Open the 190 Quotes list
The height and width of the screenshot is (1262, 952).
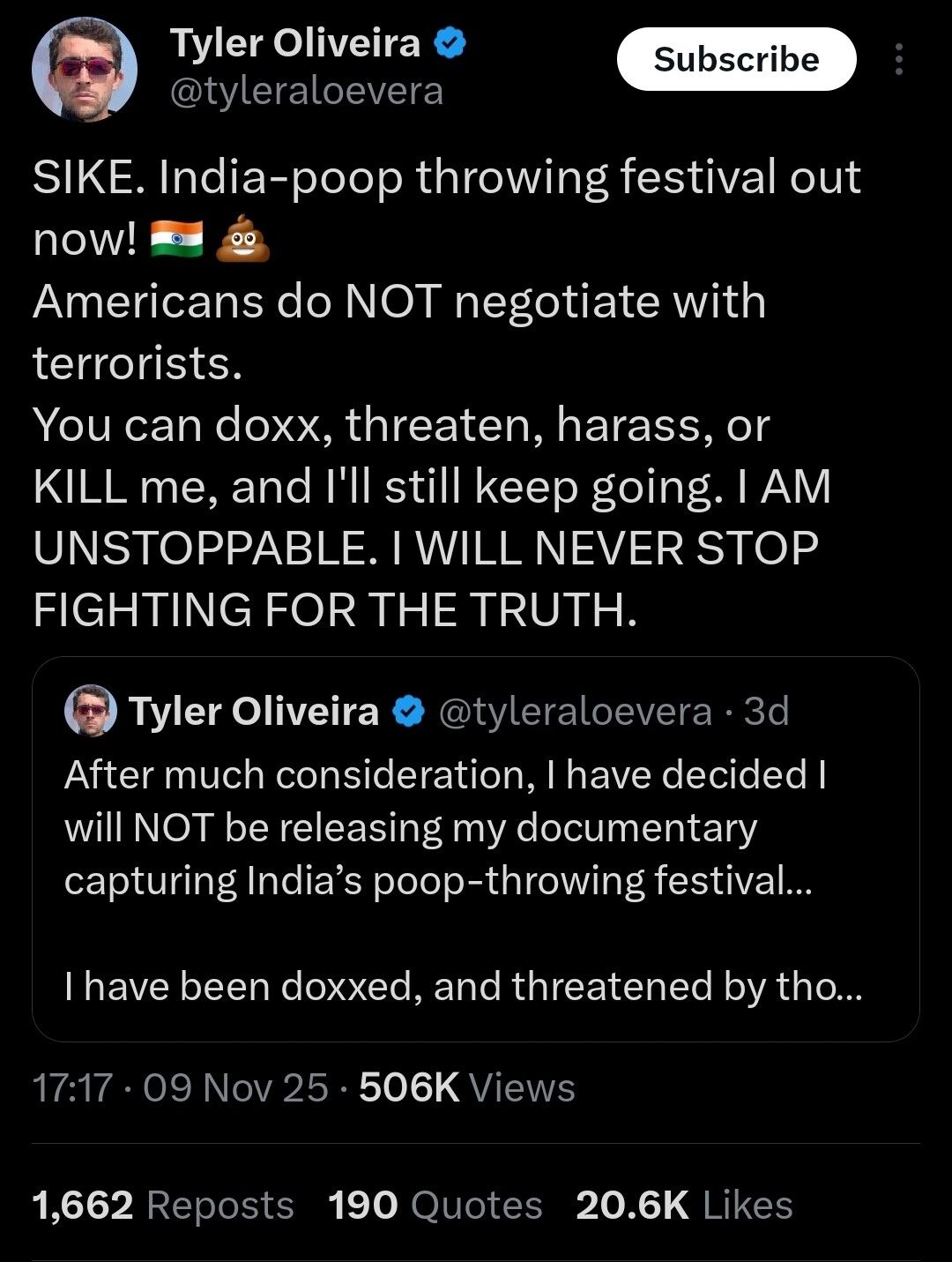point(435,1205)
